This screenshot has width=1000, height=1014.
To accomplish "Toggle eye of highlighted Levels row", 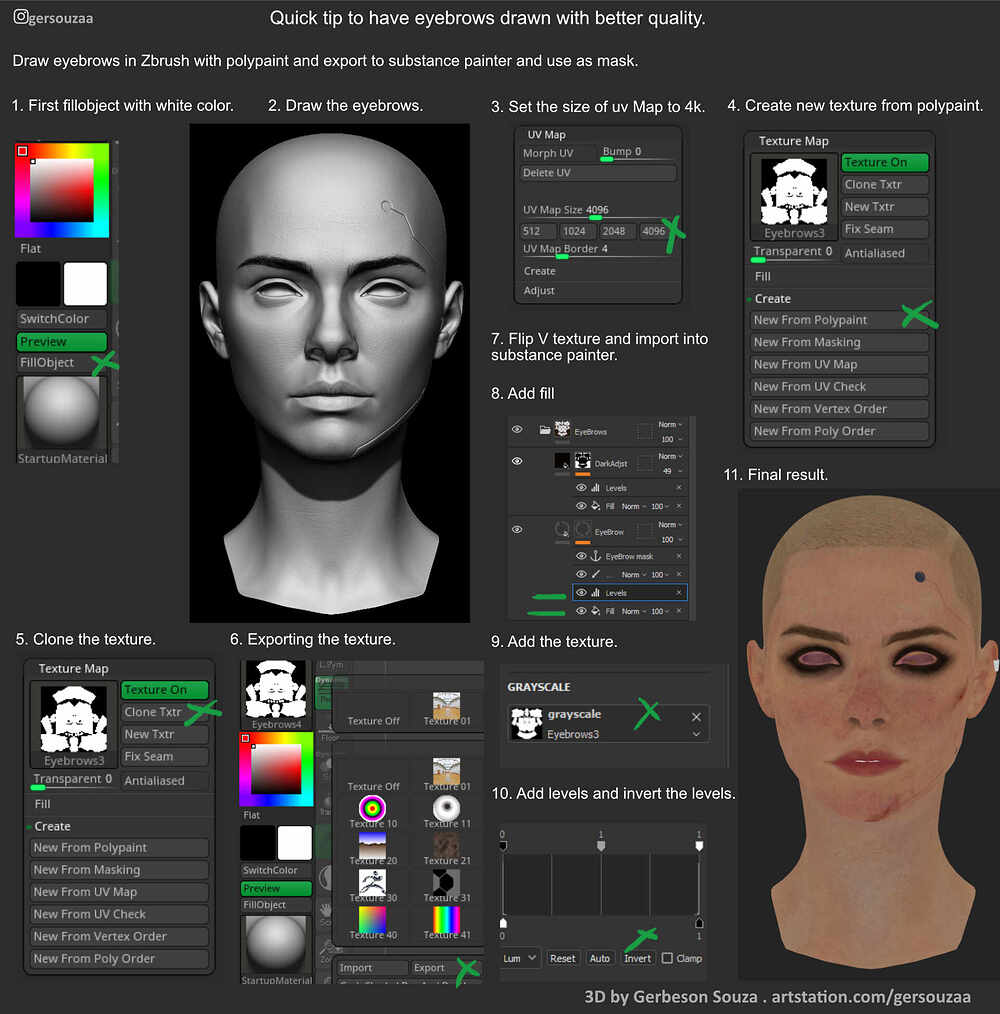I will tap(581, 592).
